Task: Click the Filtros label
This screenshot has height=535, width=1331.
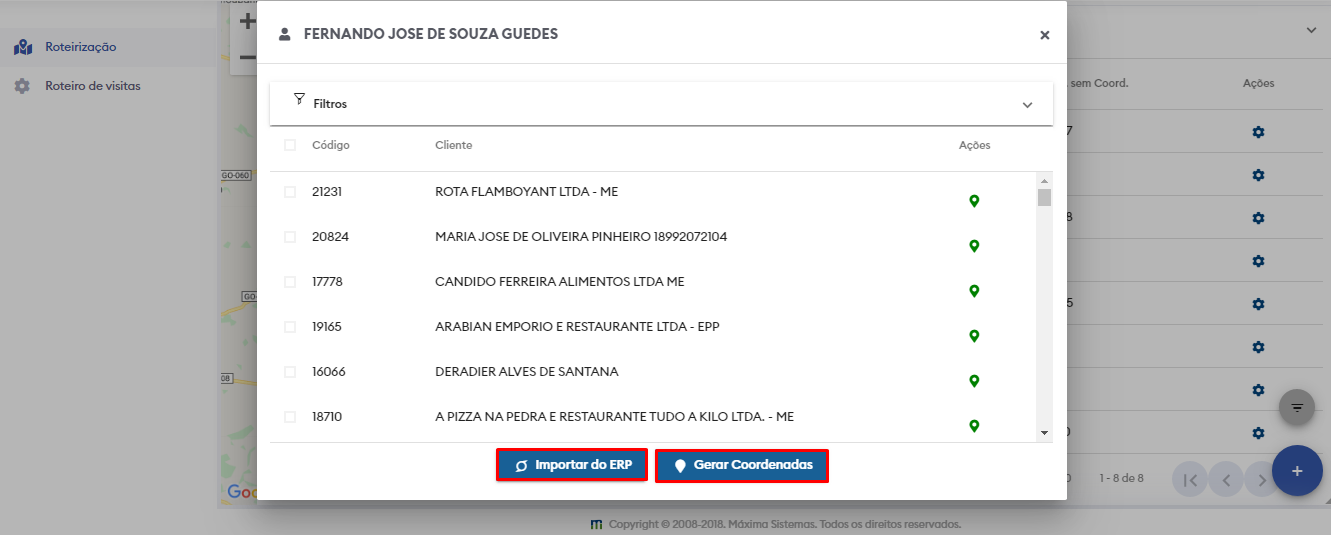Action: pyautogui.click(x=330, y=104)
